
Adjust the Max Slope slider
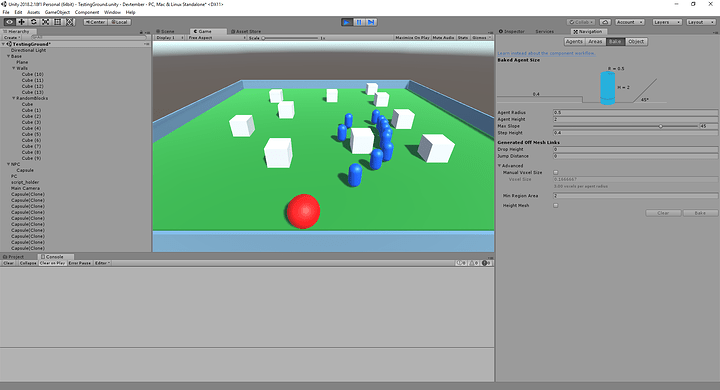tap(625, 126)
